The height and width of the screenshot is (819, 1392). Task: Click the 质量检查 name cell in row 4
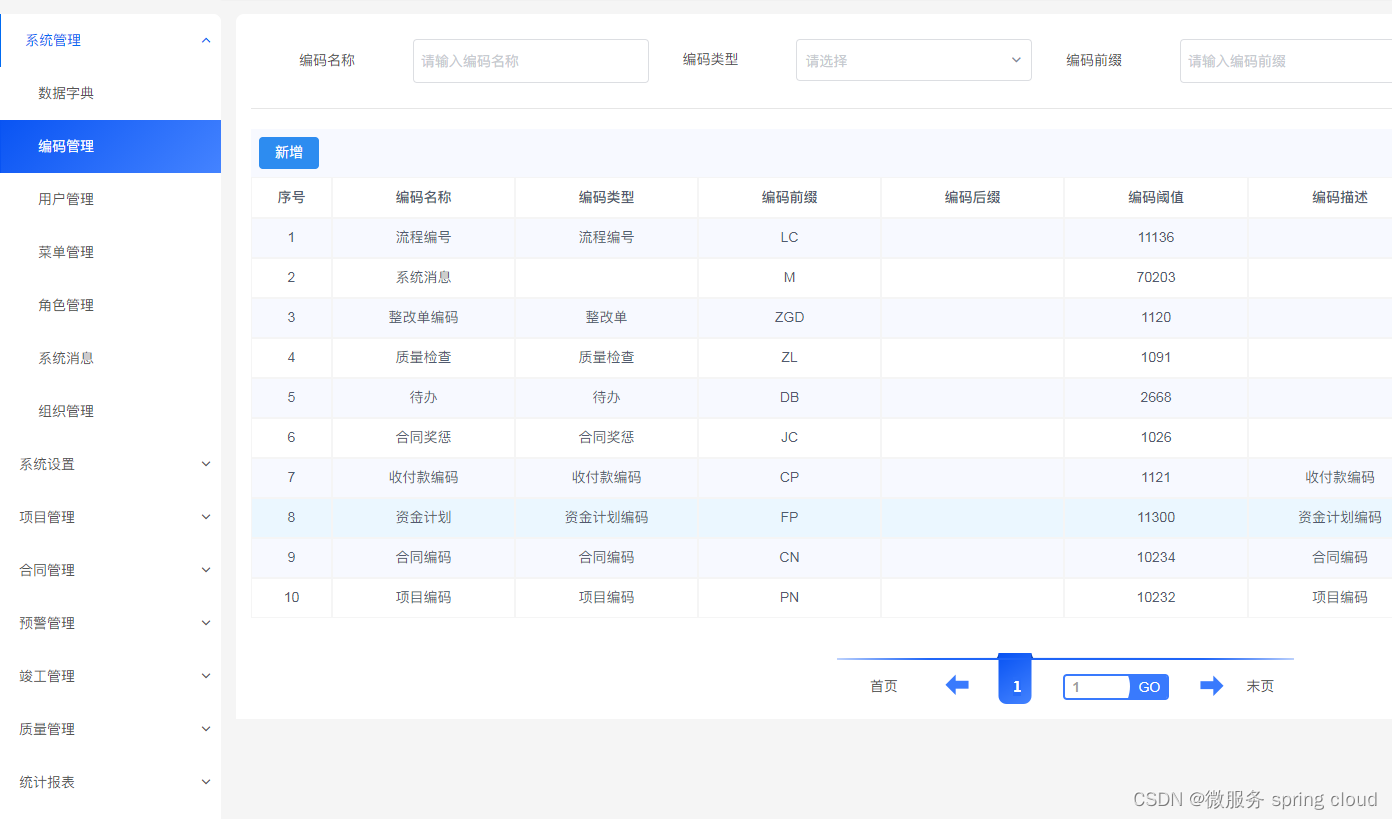pyautogui.click(x=423, y=358)
